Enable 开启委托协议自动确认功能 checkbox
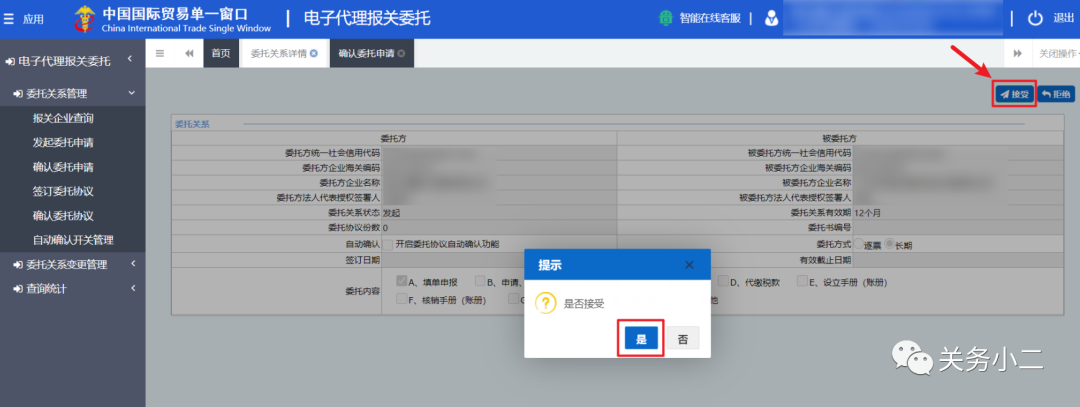Viewport: 1080px width, 407px height. pos(387,244)
